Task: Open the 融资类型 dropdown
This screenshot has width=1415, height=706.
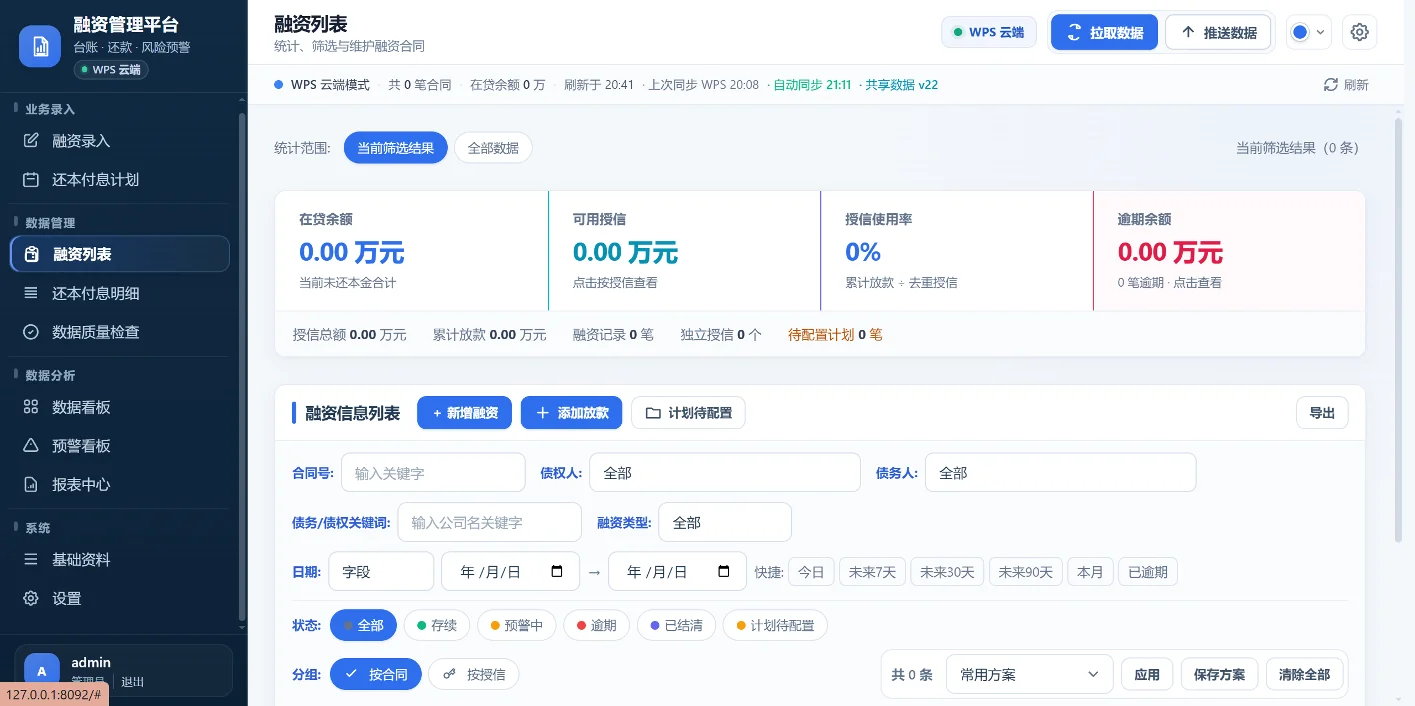Action: point(725,522)
